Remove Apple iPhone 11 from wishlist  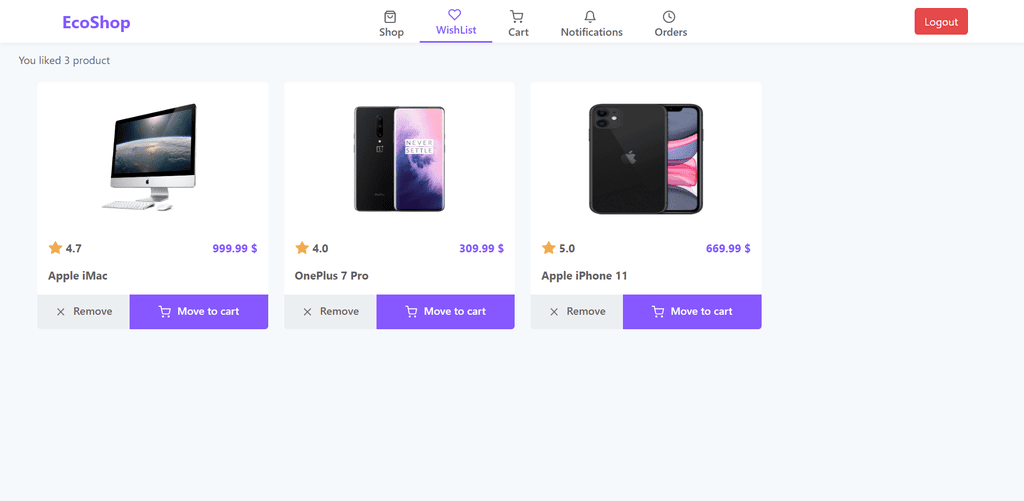tap(577, 312)
